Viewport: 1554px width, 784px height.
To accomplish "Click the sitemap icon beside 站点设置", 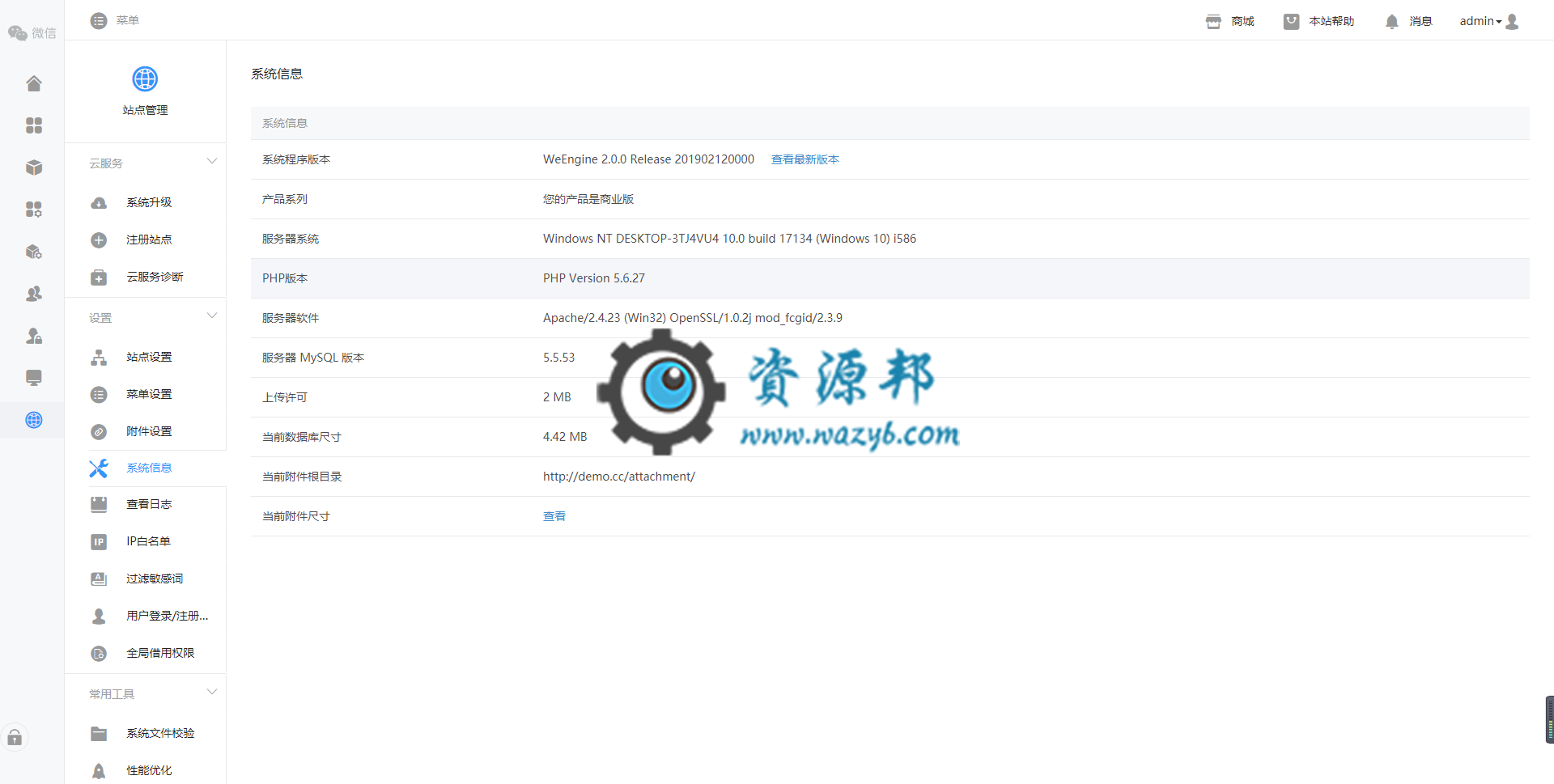I will pos(99,357).
